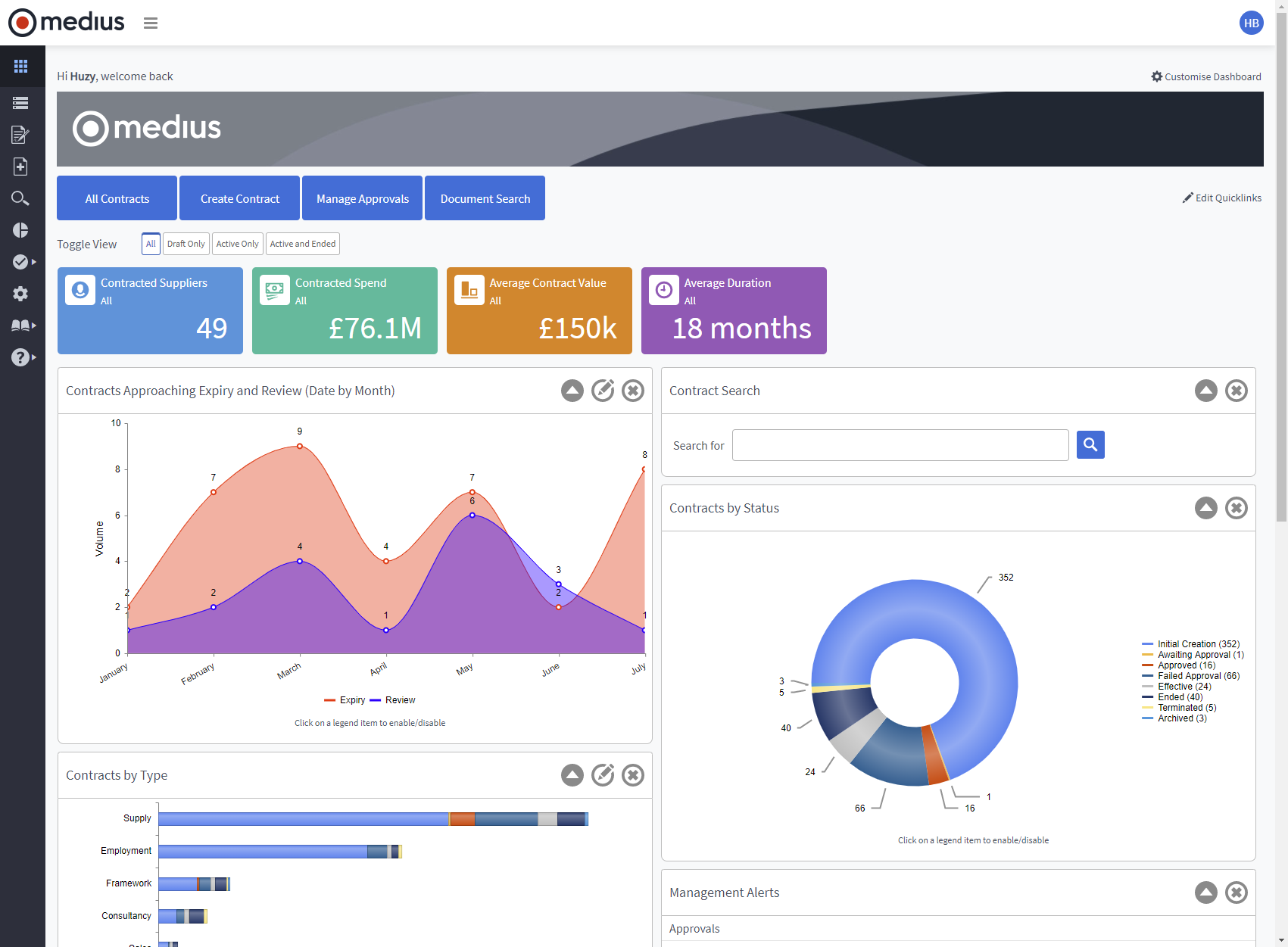This screenshot has width=1288, height=947.
Task: Collapse the Contracts by Type widget
Action: coord(572,775)
